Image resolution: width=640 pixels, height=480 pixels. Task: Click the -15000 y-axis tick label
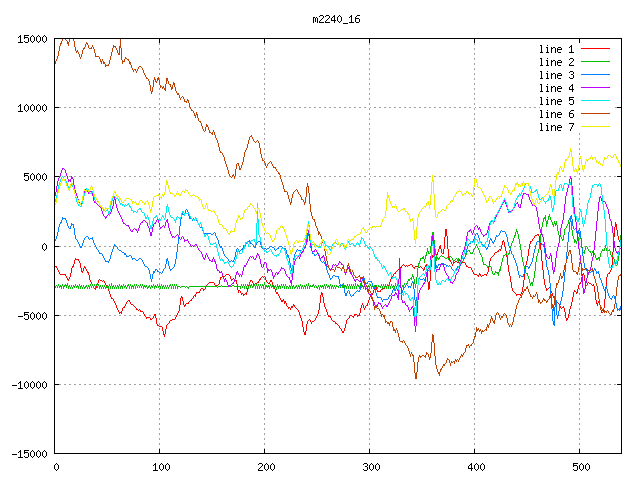coord(28,454)
